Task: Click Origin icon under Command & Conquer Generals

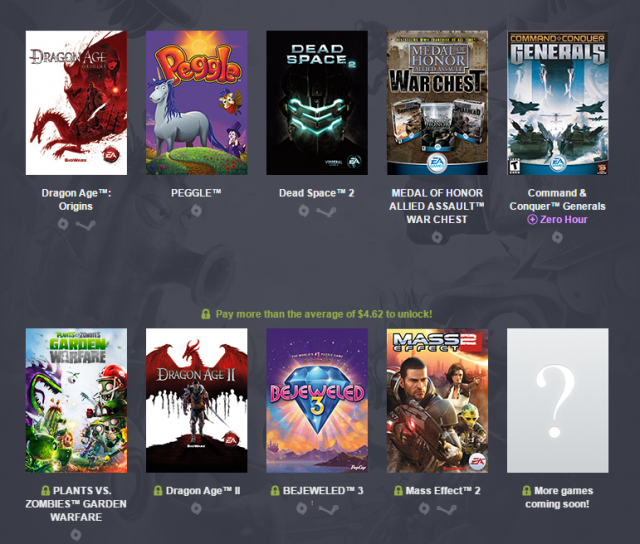Action: [557, 237]
